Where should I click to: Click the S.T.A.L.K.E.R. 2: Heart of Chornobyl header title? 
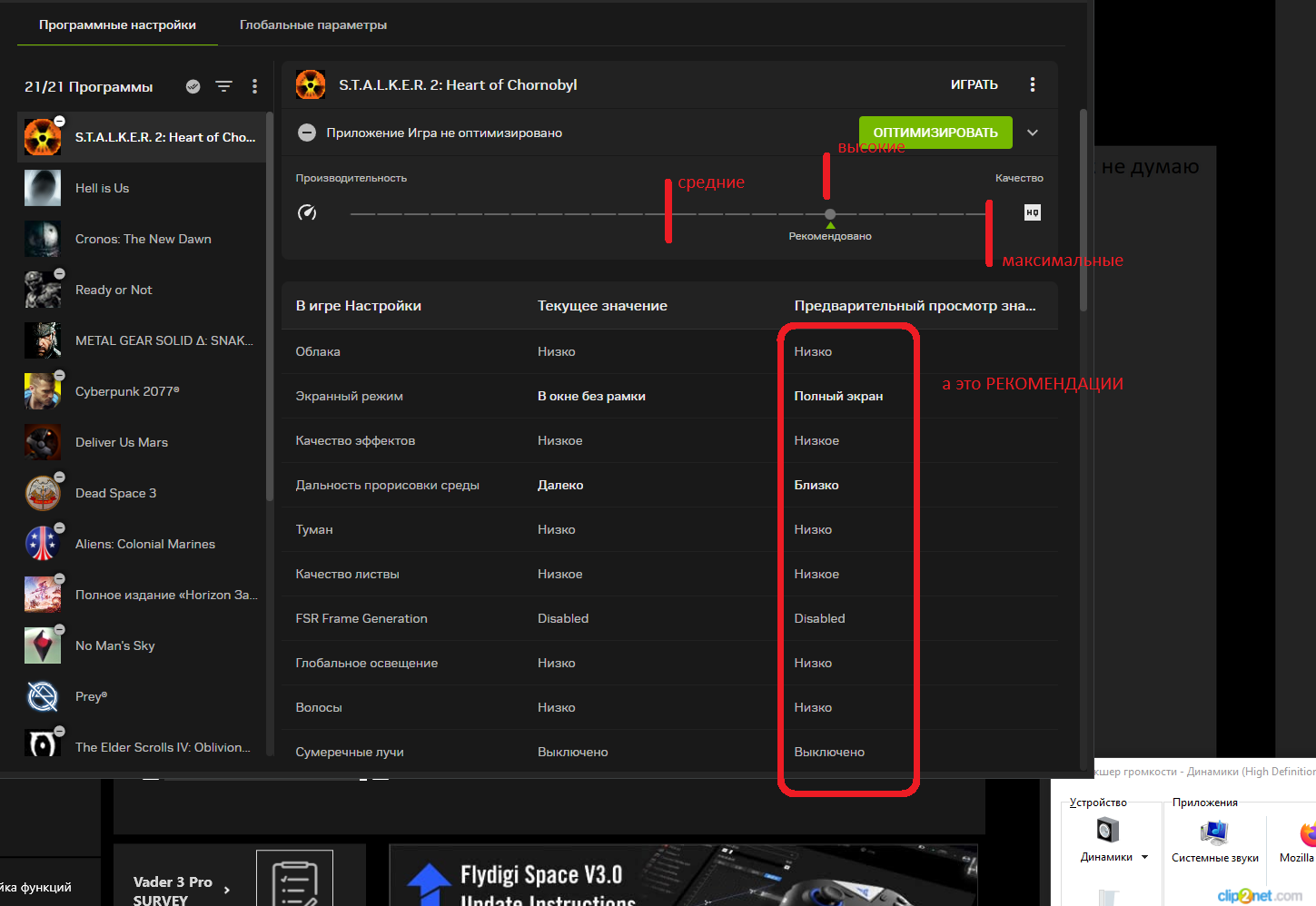(x=458, y=84)
